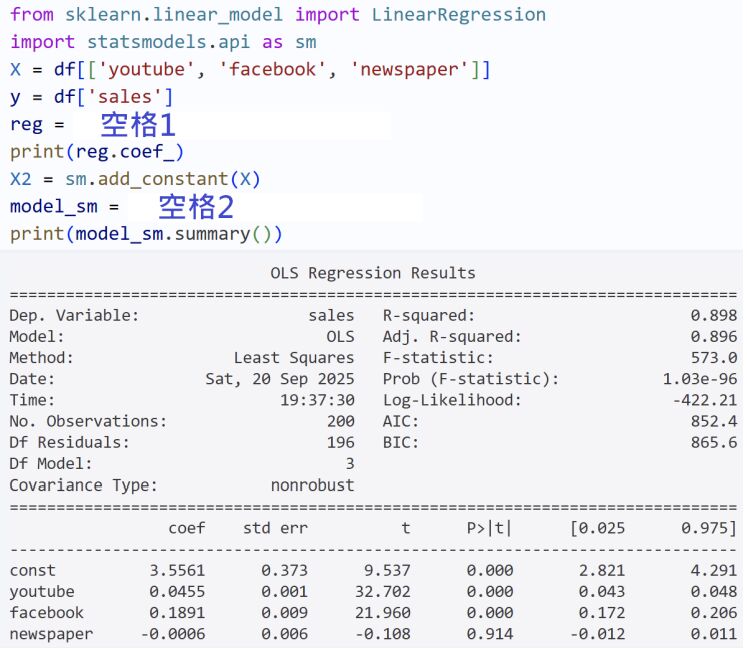Viewport: 747px width, 651px height.
Task: Select the AIC value 852.4
Action: tap(713, 422)
